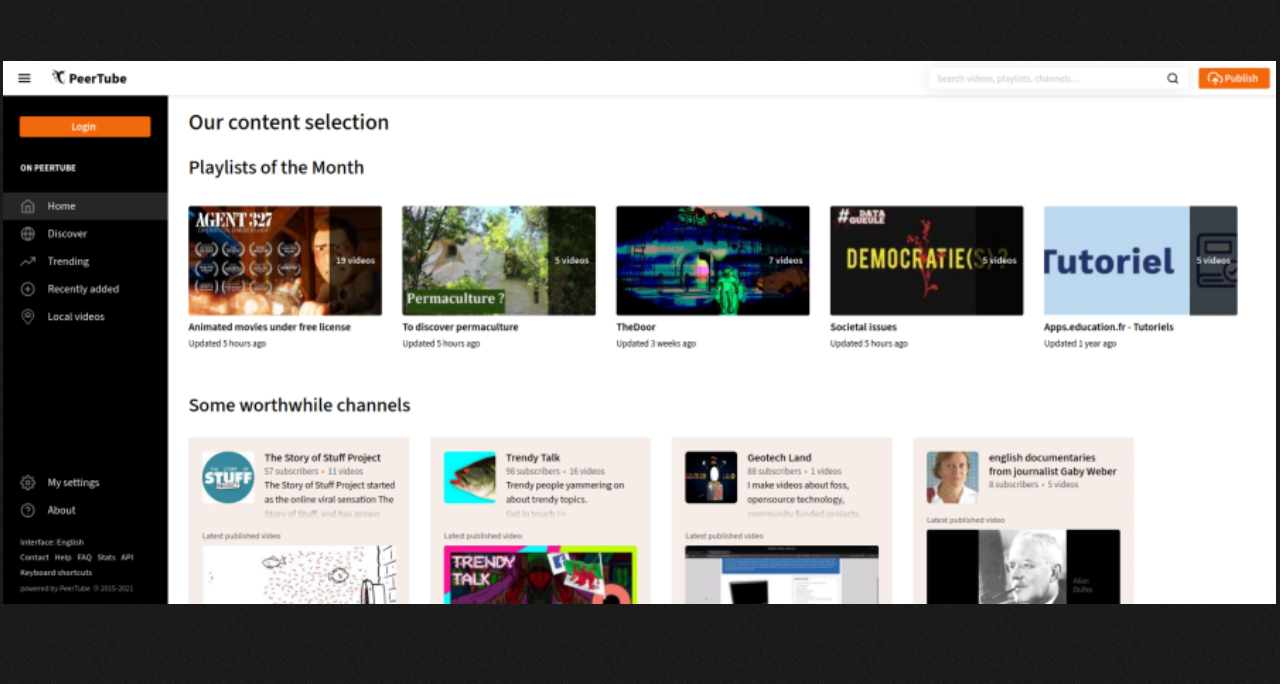This screenshot has height=684, width=1280.
Task: Open the Democratie(s) playlist thumbnail
Action: tap(927, 261)
